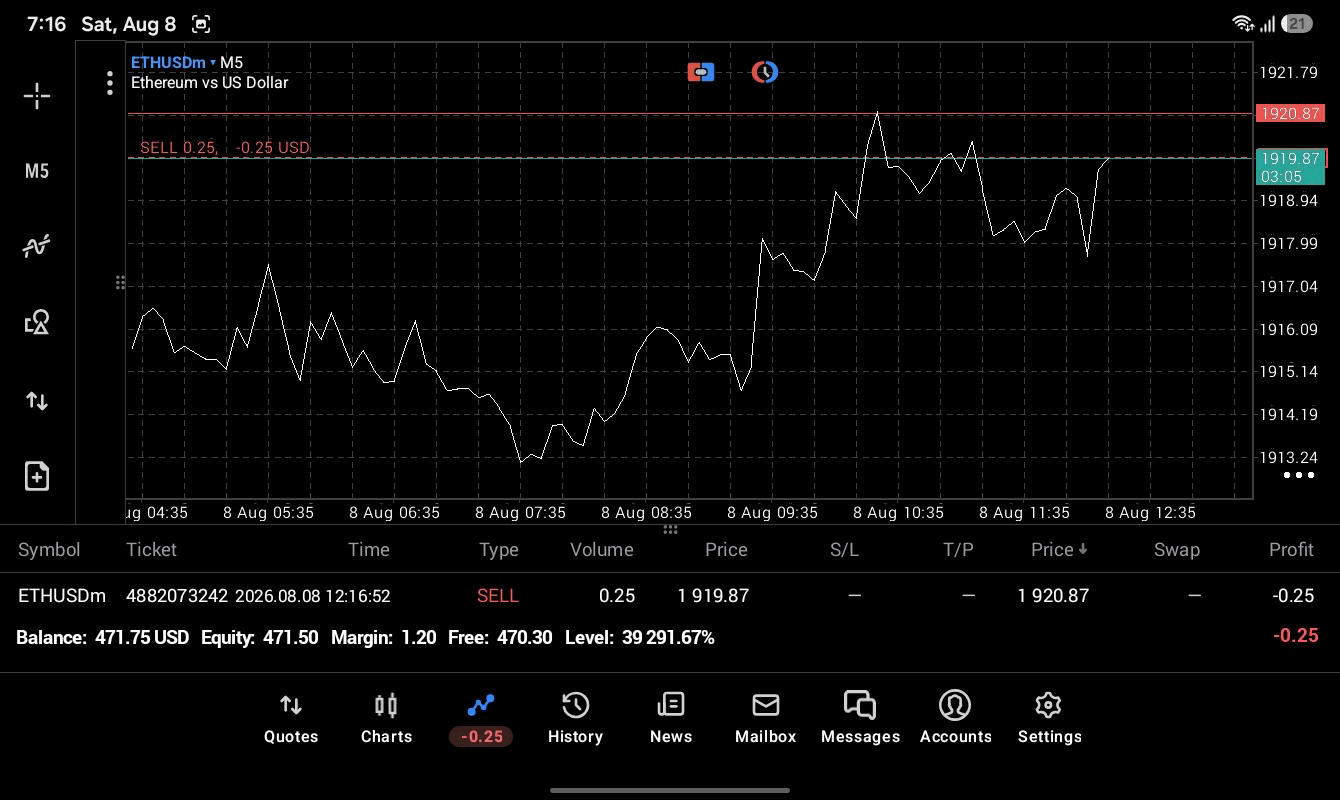The width and height of the screenshot is (1340, 800).
Task: Switch to the Charts tab
Action: pyautogui.click(x=386, y=719)
